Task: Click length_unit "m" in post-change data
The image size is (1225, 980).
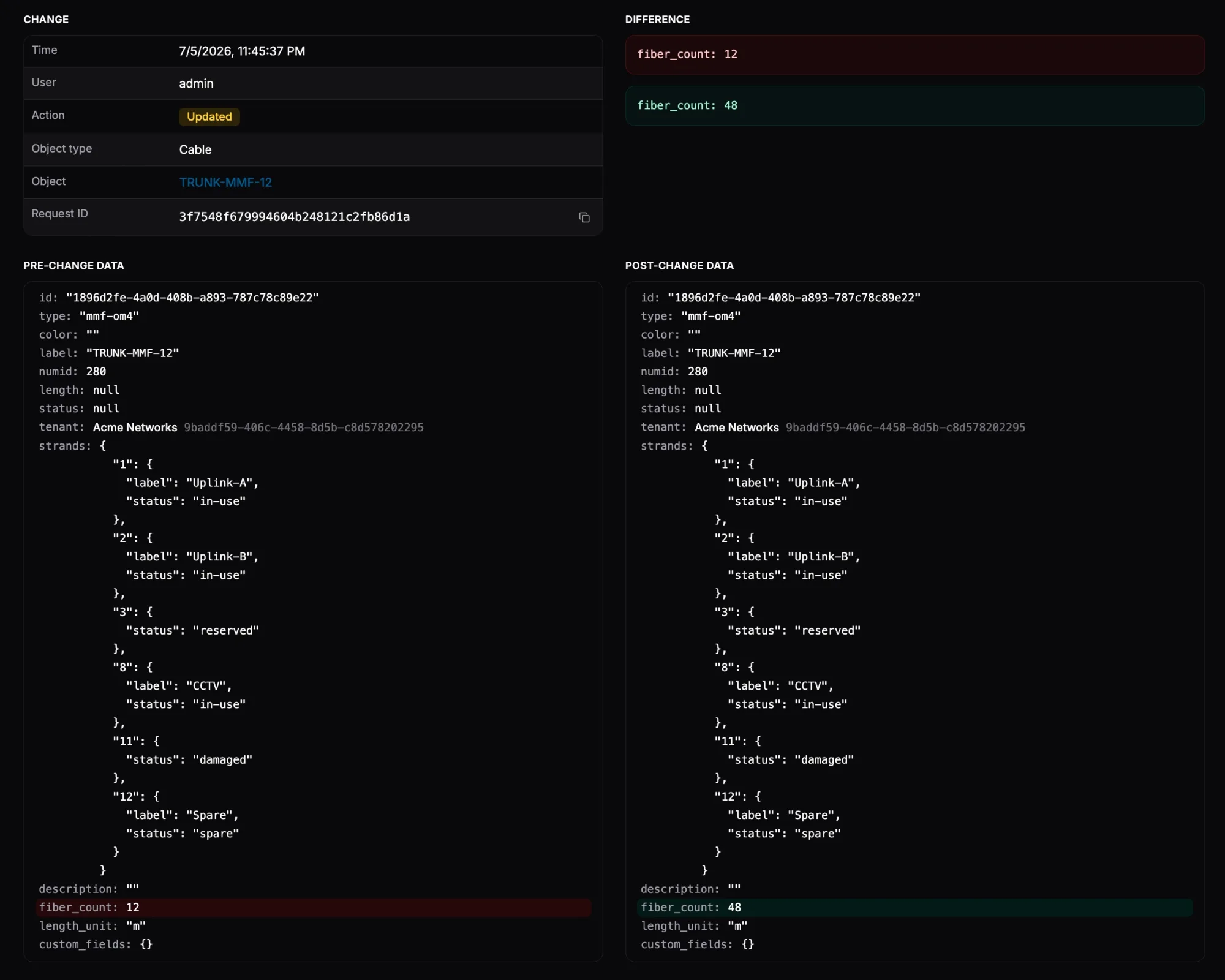Action: pos(694,926)
